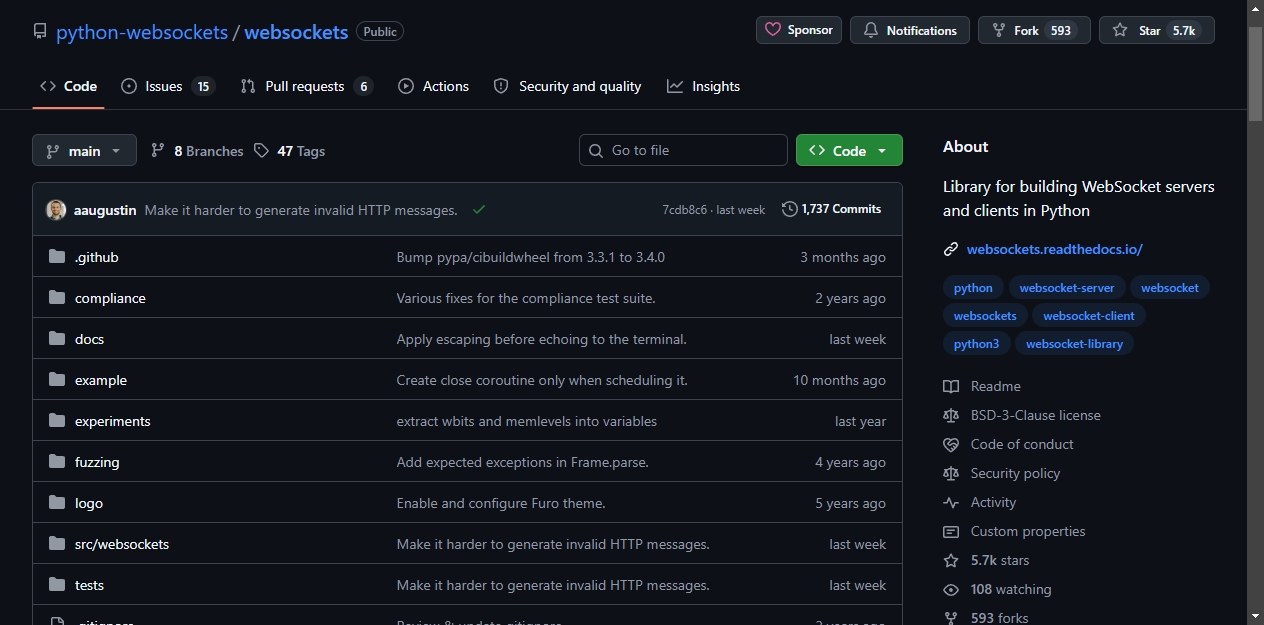Open commit hash 7cdb8c6
Image resolution: width=1264 pixels, height=625 pixels.
point(684,210)
